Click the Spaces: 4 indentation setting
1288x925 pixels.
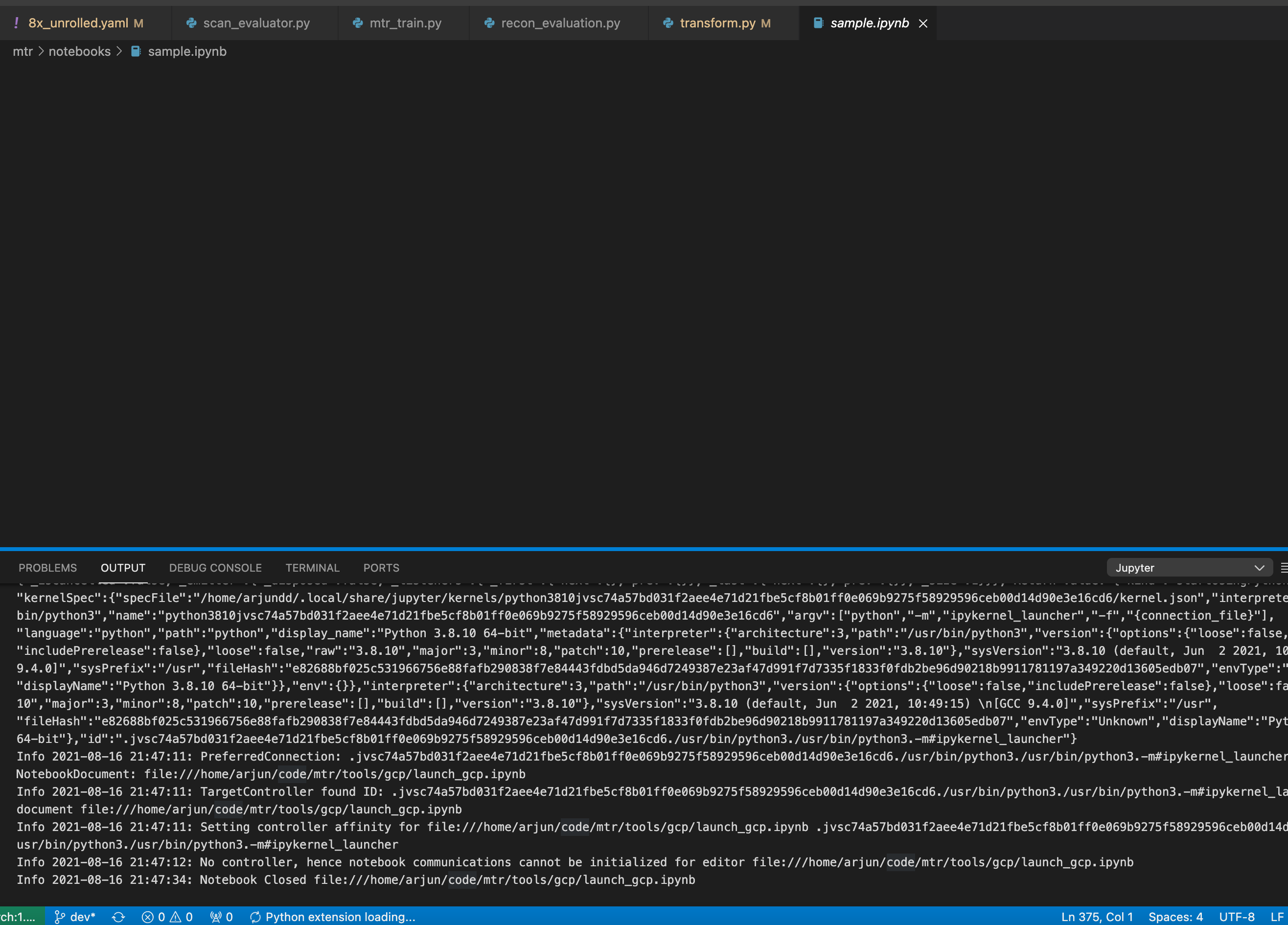click(1175, 917)
